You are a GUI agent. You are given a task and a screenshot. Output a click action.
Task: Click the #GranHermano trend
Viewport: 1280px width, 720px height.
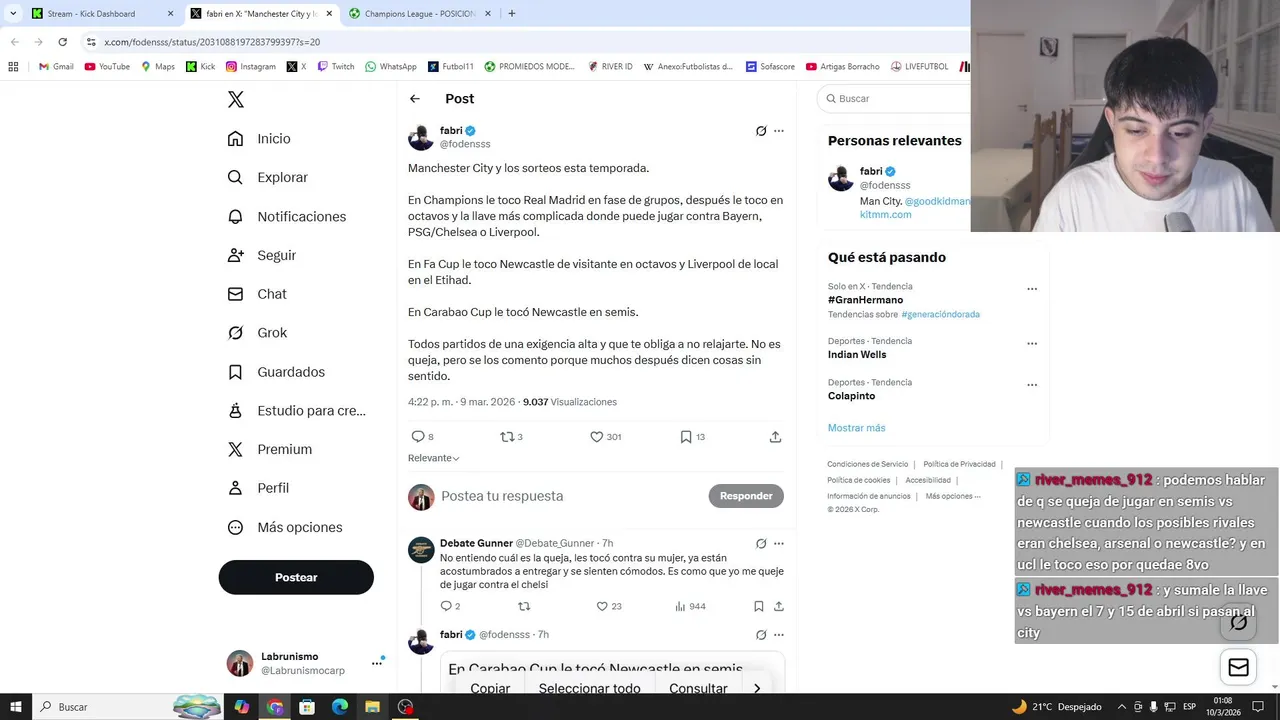click(x=865, y=300)
